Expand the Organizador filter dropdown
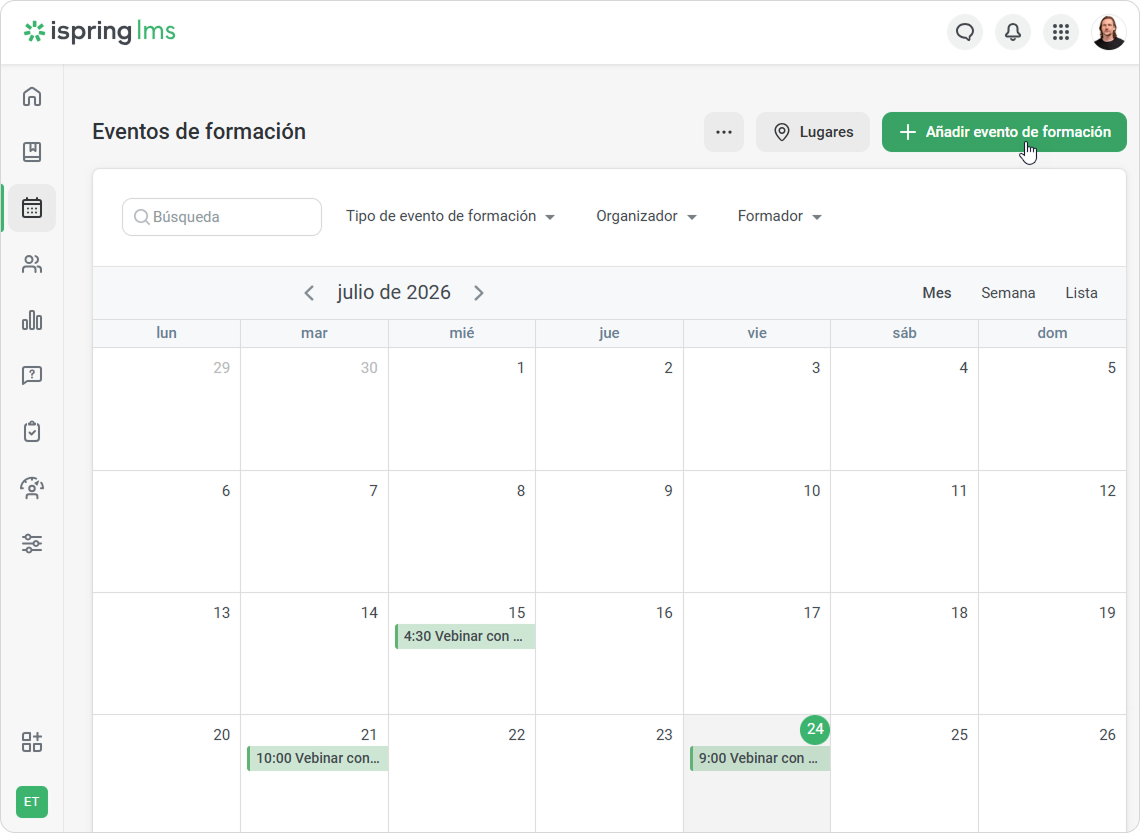Viewport: 1140px width, 833px height. pos(646,217)
